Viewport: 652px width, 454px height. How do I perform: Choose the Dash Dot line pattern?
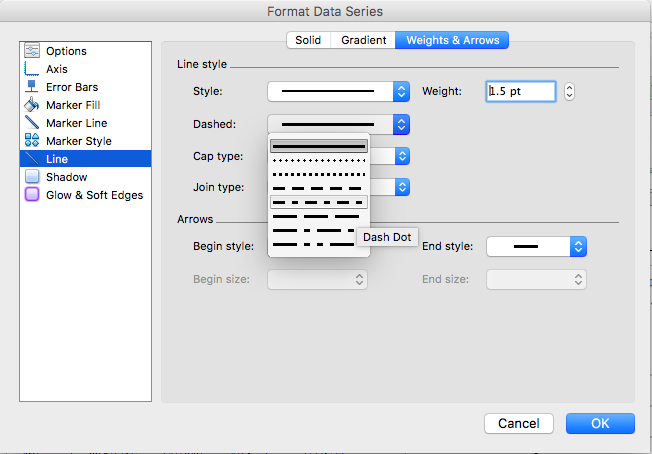click(318, 202)
